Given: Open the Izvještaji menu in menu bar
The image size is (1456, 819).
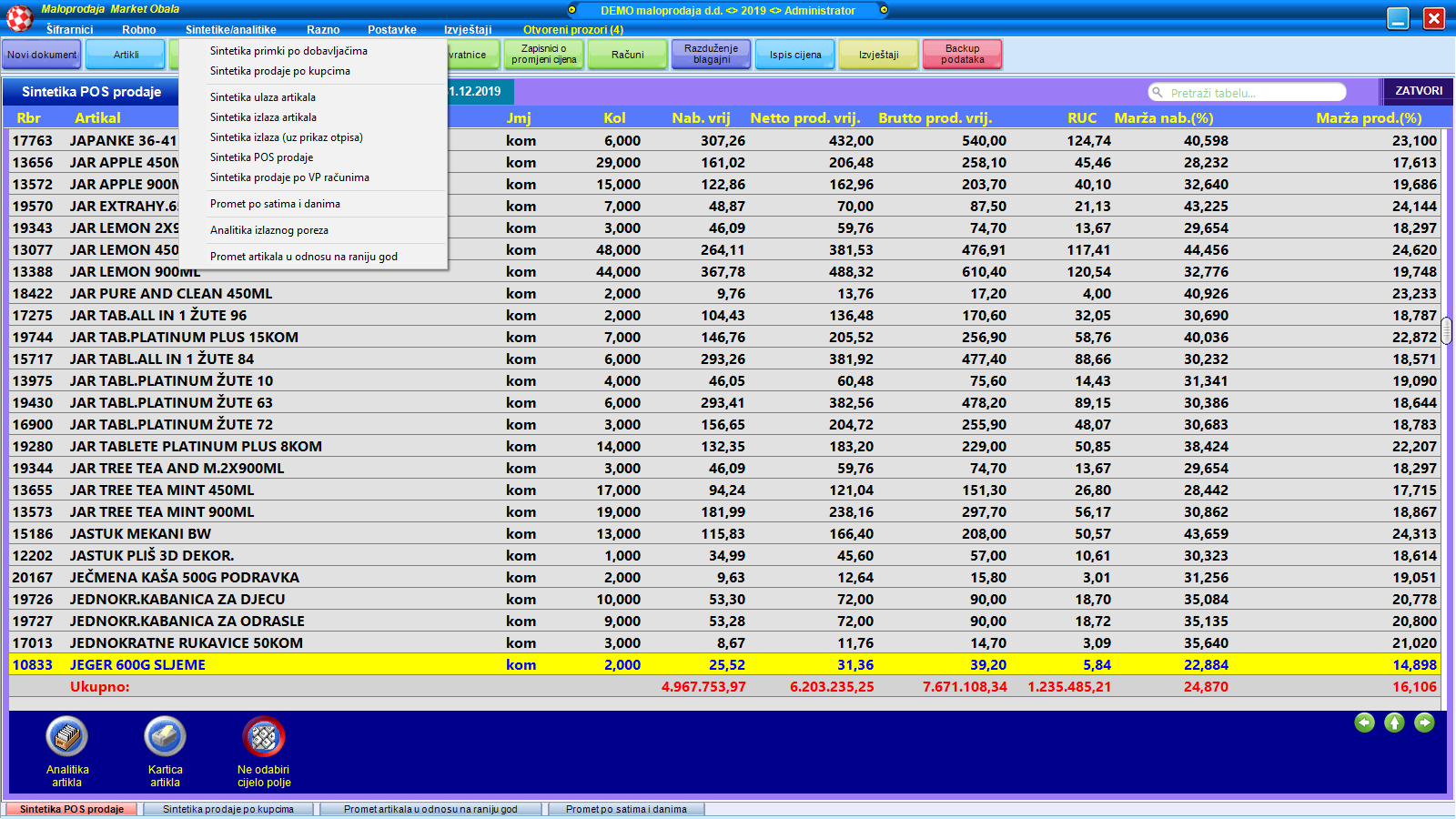Looking at the screenshot, I should point(468,30).
